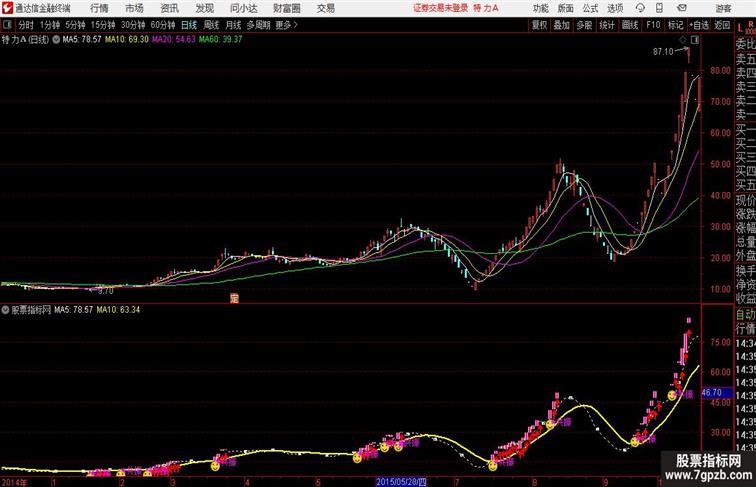Image resolution: width=756 pixels, height=487 pixels.
Task: Switch to the 60分钟 period tab
Action: coord(163,25)
